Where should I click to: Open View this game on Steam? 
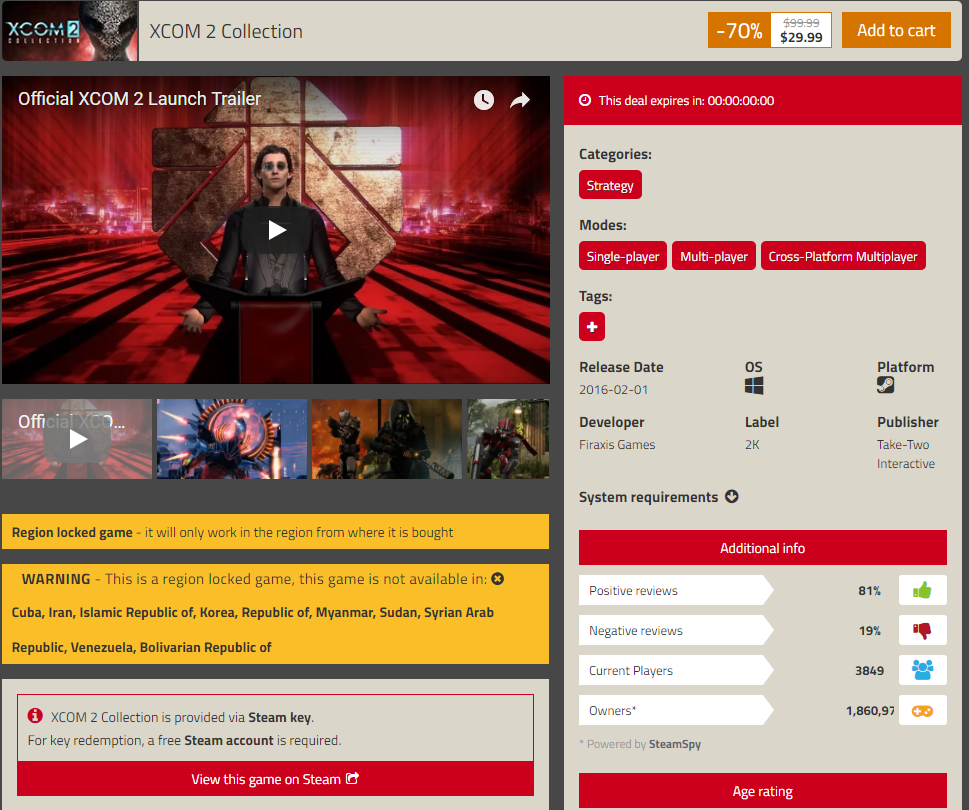tap(275, 779)
